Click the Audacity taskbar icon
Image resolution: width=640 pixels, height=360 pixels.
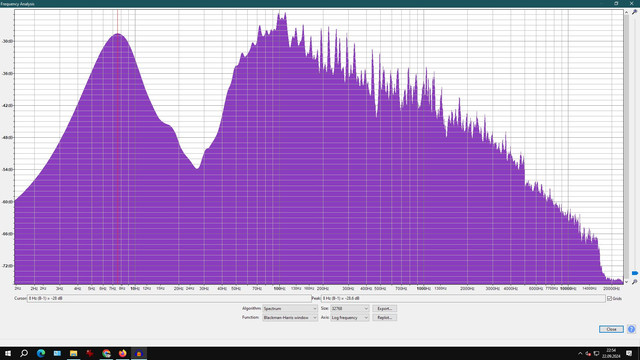coord(139,353)
